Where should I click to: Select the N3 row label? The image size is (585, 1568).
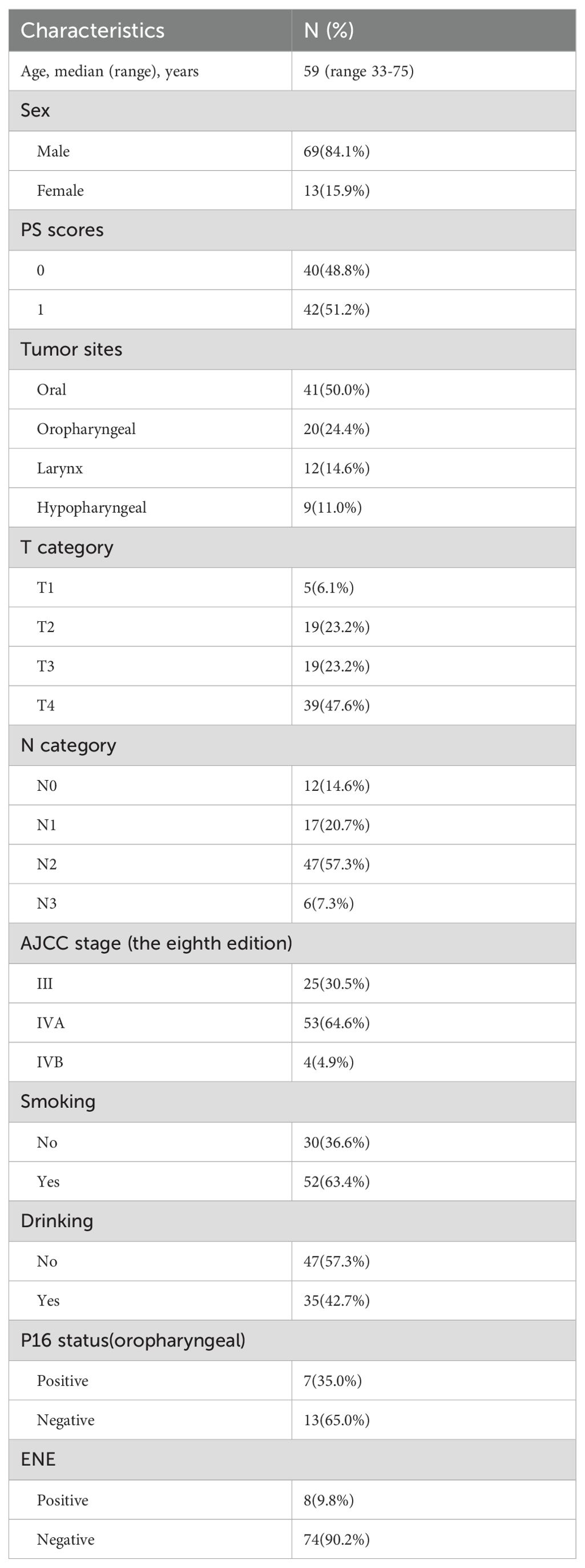(x=47, y=903)
